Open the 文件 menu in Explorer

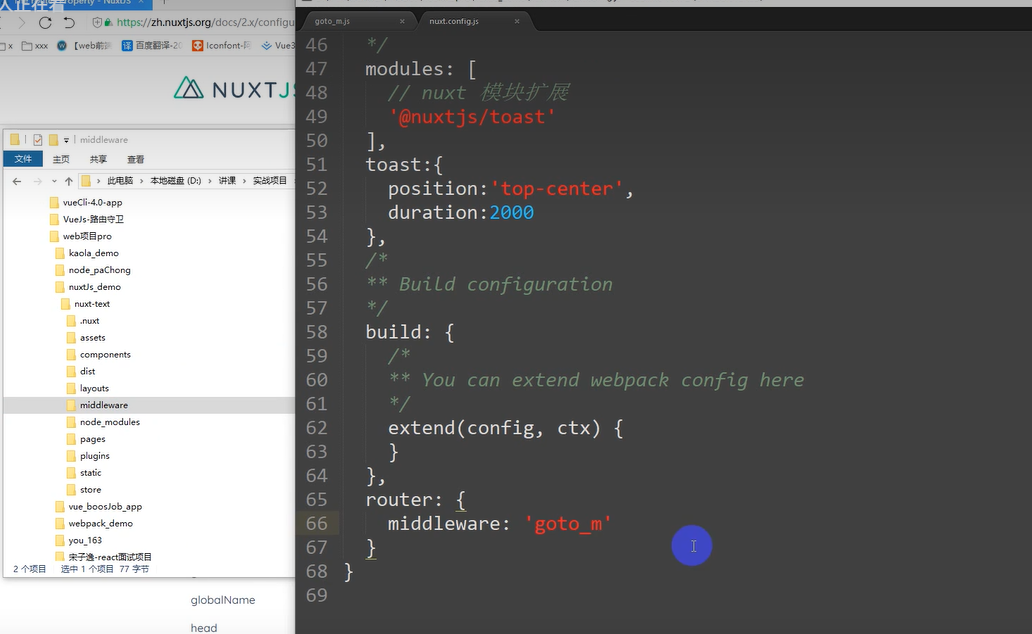pyautogui.click(x=23, y=159)
